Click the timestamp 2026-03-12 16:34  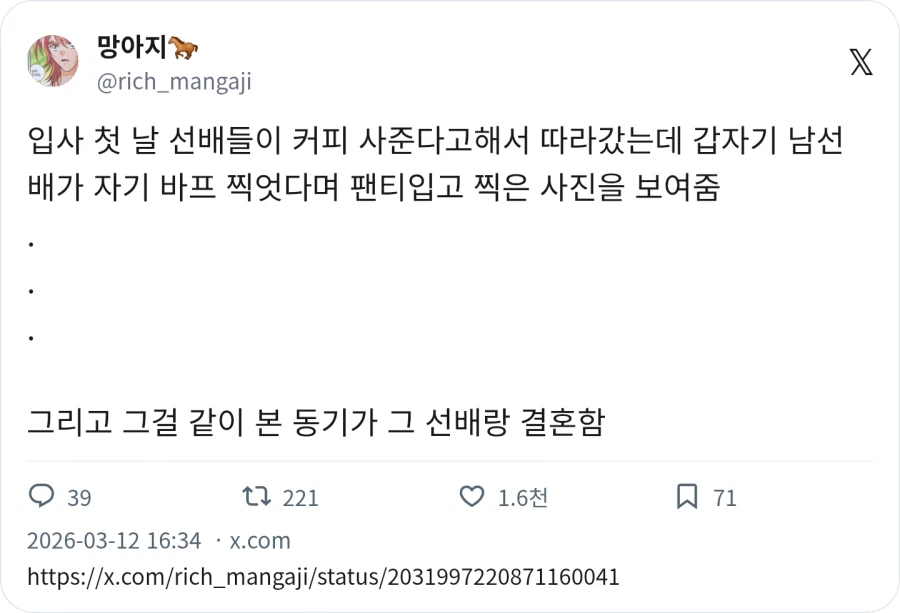(x=114, y=540)
